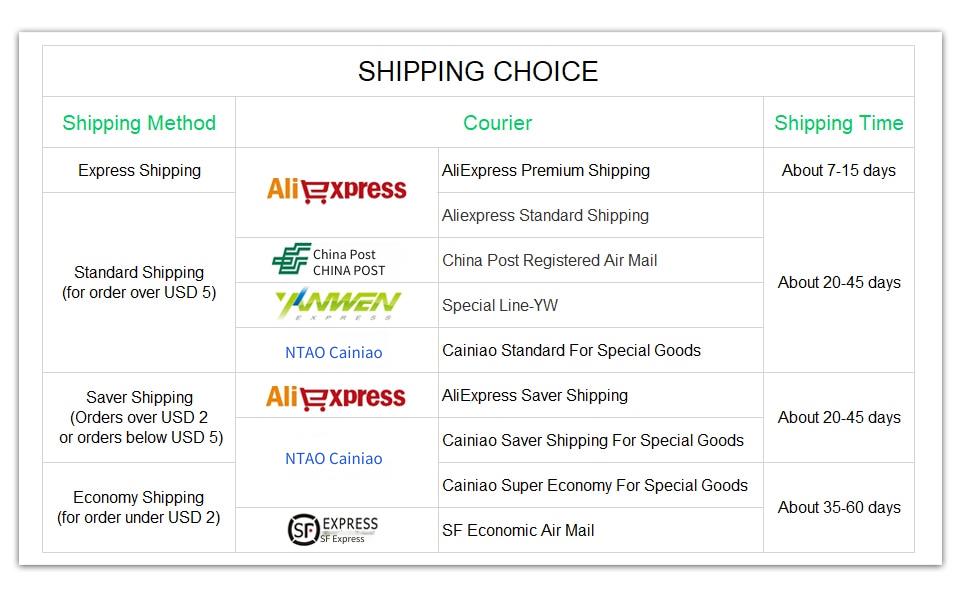The width and height of the screenshot is (960, 600).
Task: Click the AliExpress logo beside Saver Shipping
Action: coord(336,397)
